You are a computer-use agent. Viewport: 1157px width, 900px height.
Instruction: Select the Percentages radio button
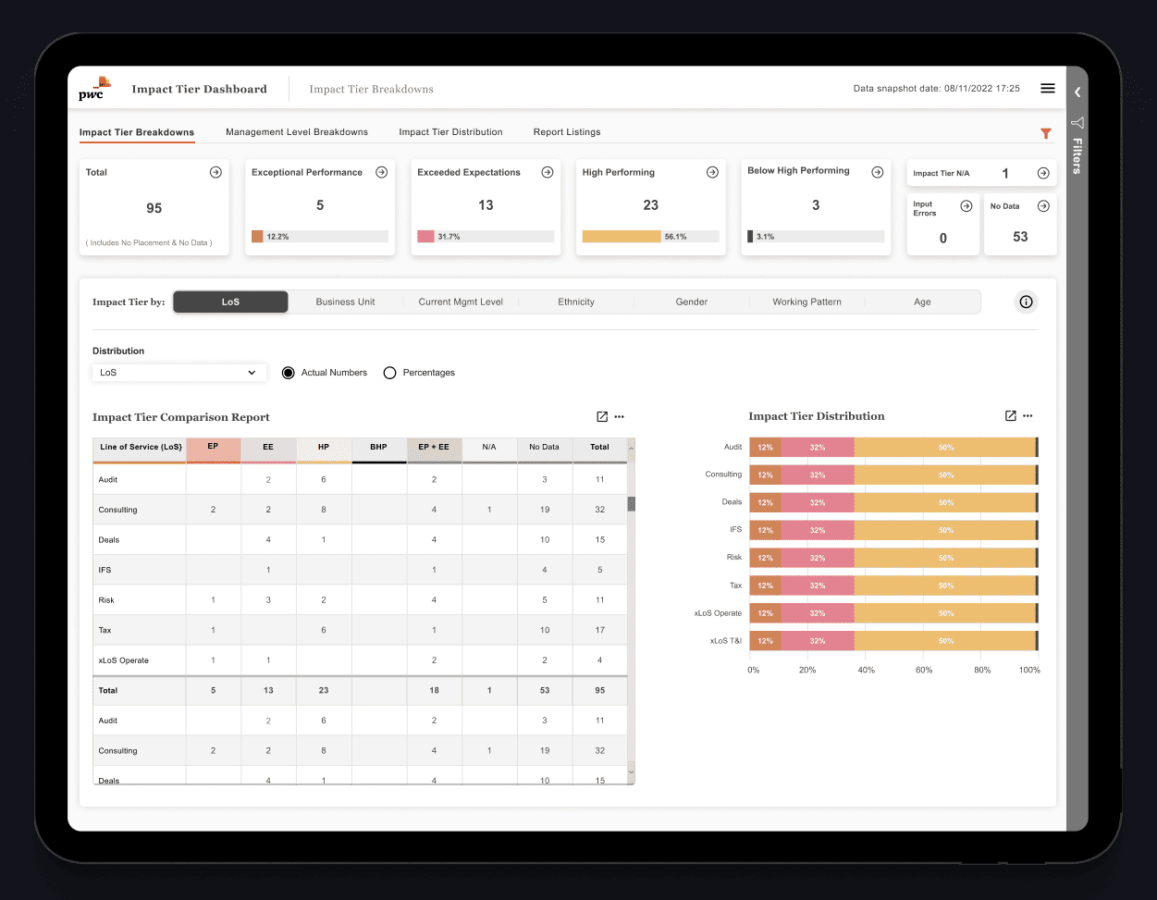tap(390, 373)
